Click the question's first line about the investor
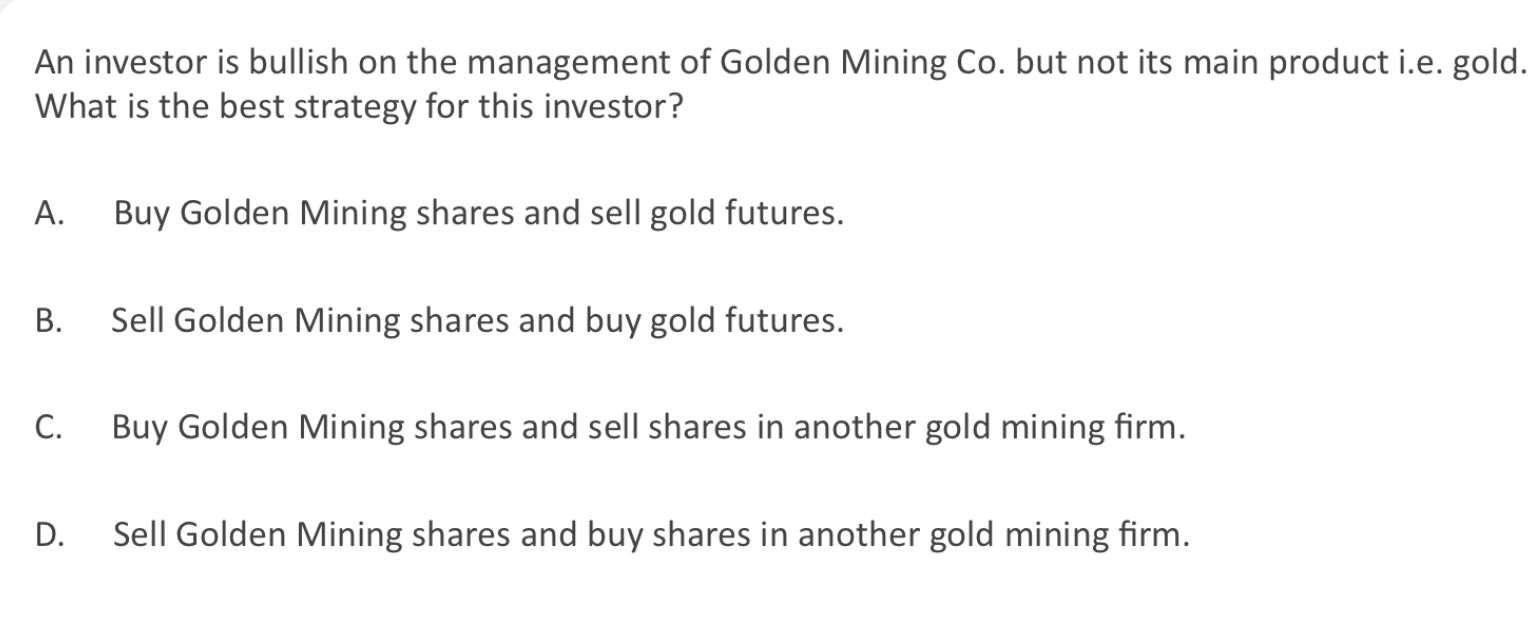 click(x=780, y=63)
